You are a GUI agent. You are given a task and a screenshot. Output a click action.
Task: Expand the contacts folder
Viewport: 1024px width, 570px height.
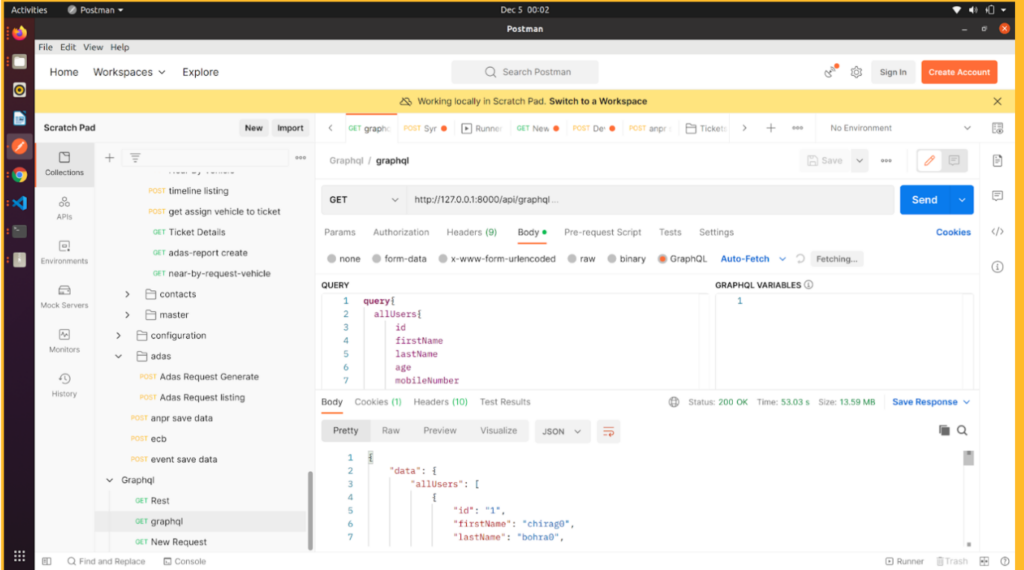[x=127, y=294]
